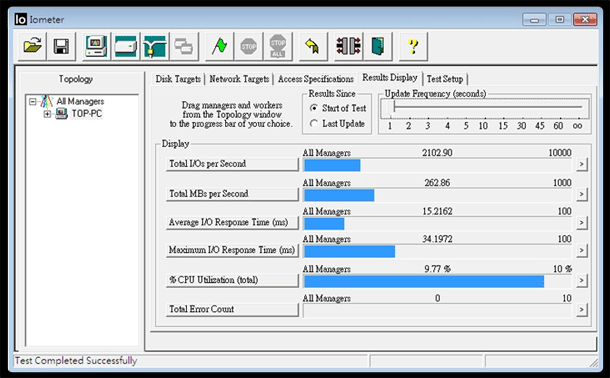Image resolution: width=610 pixels, height=378 pixels.
Task: Minimize the Iometer window
Action: pyautogui.click(x=535, y=19)
